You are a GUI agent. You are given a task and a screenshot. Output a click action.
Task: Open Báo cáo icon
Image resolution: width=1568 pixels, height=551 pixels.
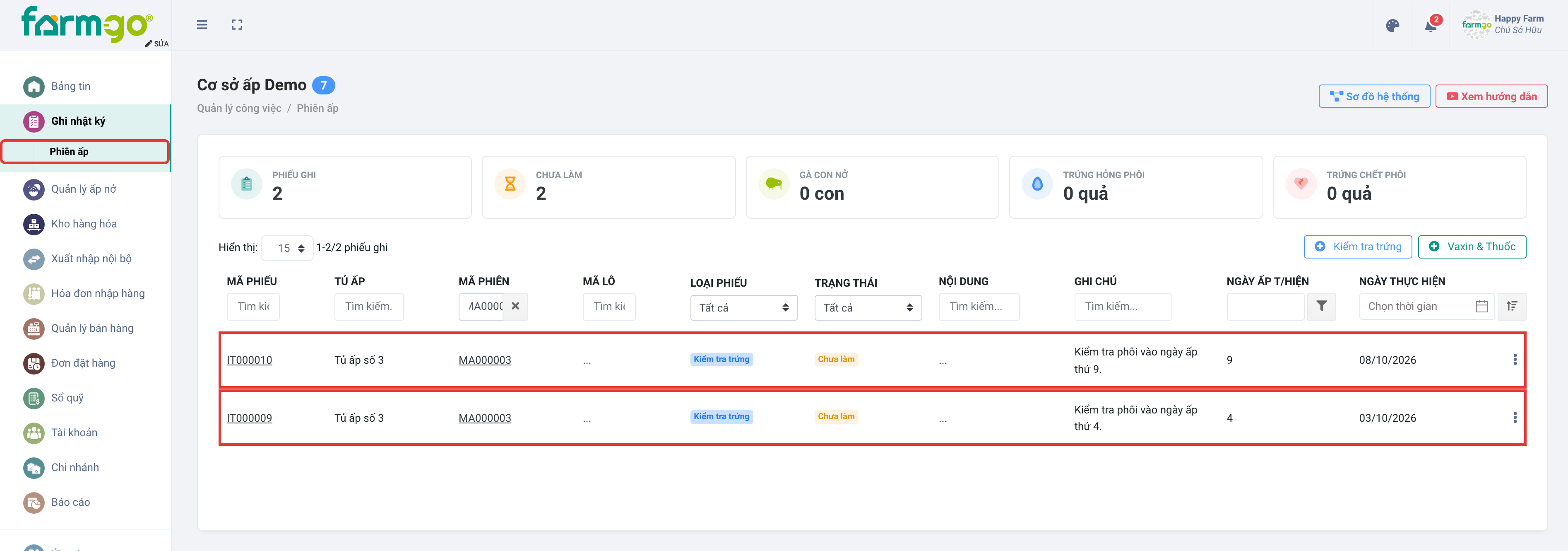34,502
